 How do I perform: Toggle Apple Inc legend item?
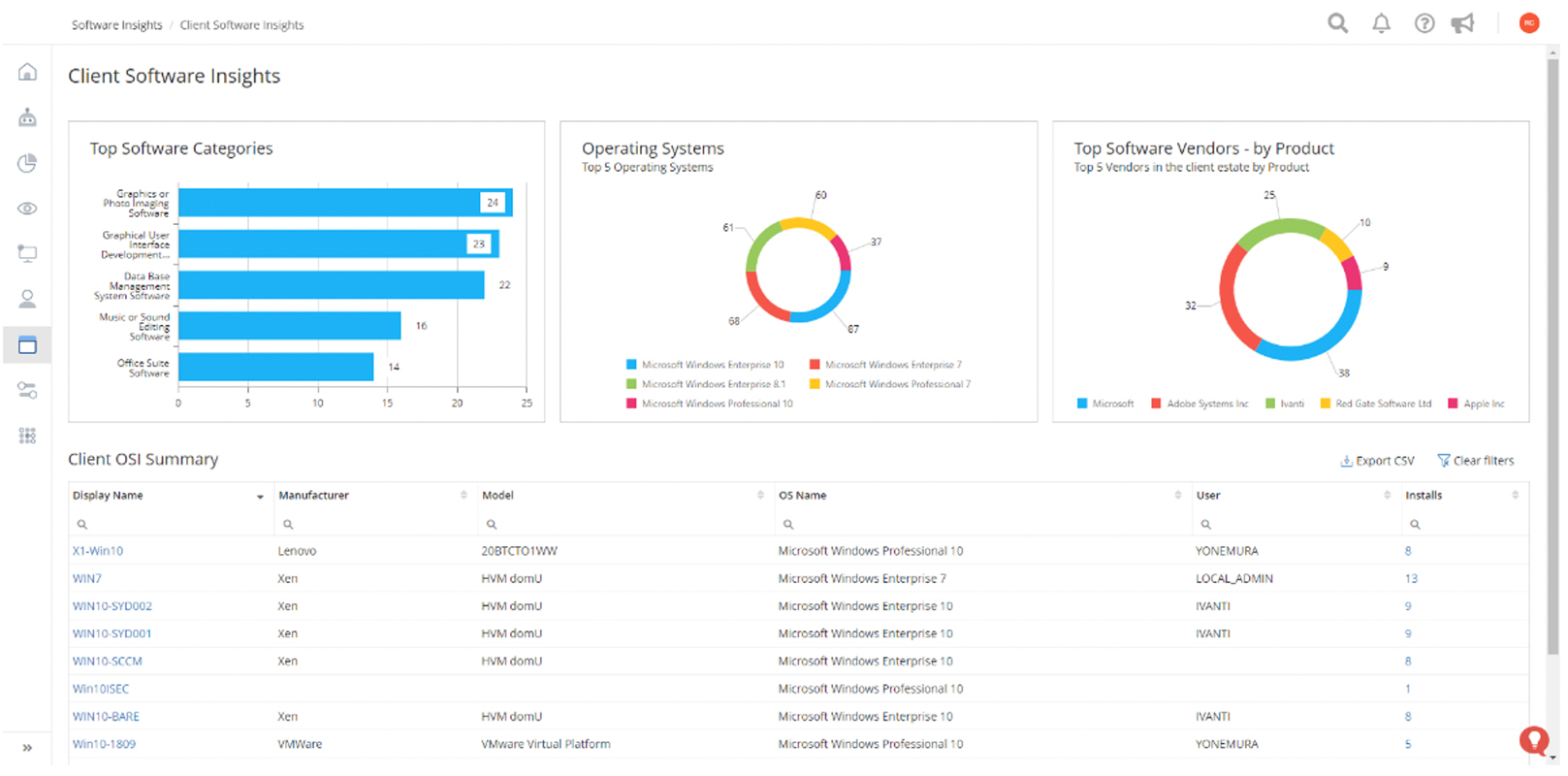[1476, 404]
